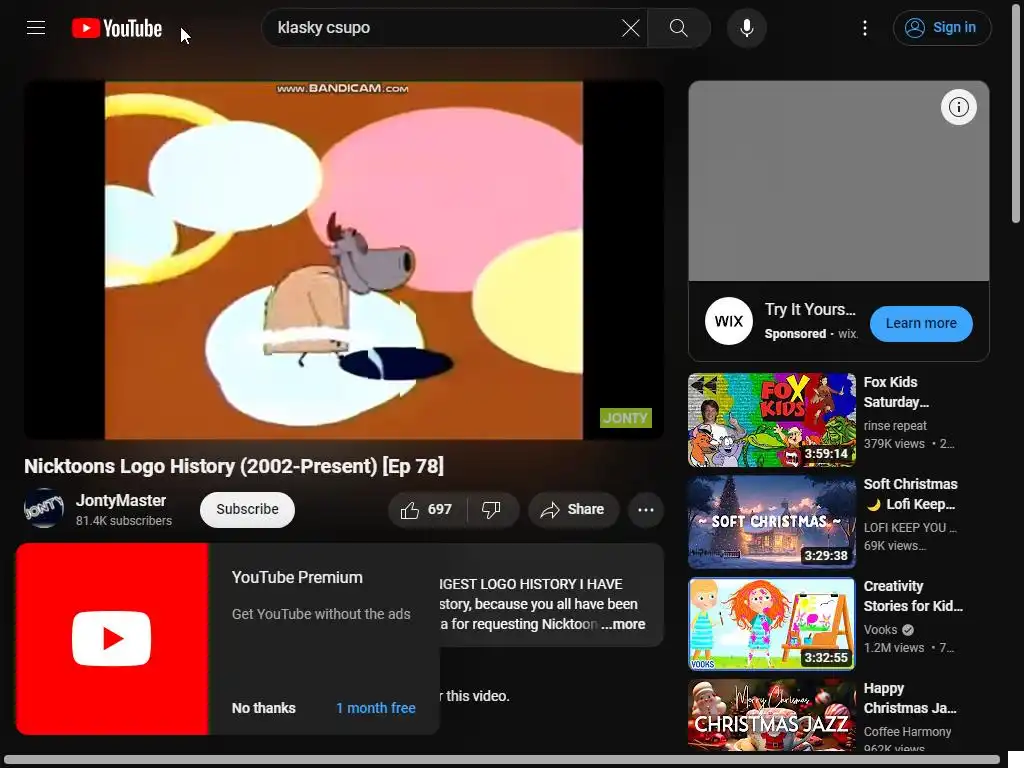The width and height of the screenshot is (1024, 768).
Task: Open the hamburger guide menu
Action: tap(36, 27)
